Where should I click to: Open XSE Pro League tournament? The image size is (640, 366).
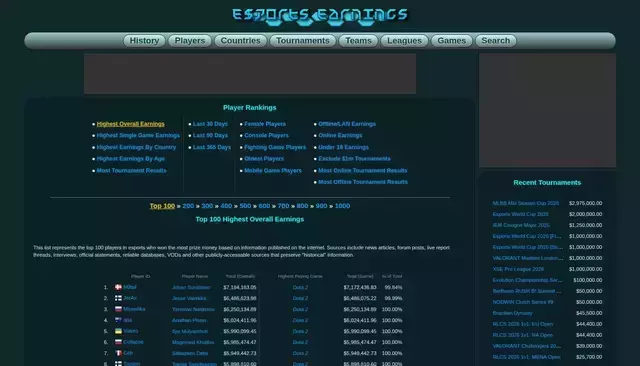(518, 269)
